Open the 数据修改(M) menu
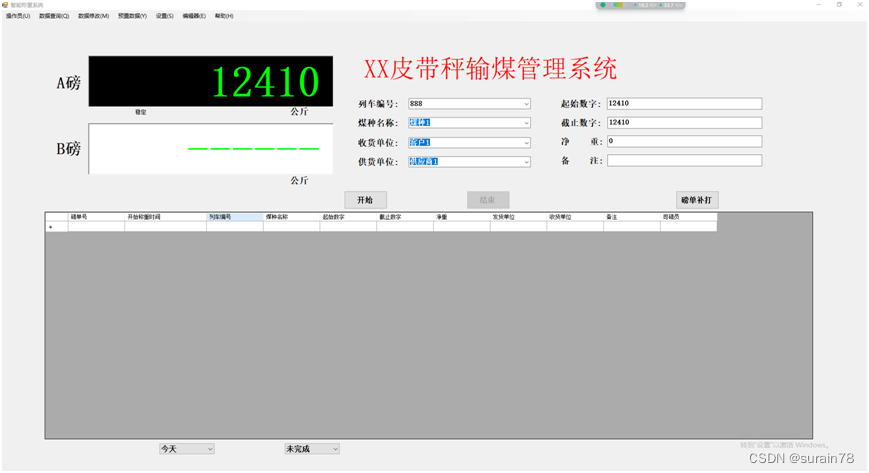Image resolution: width=869 pixels, height=473 pixels. (x=94, y=16)
